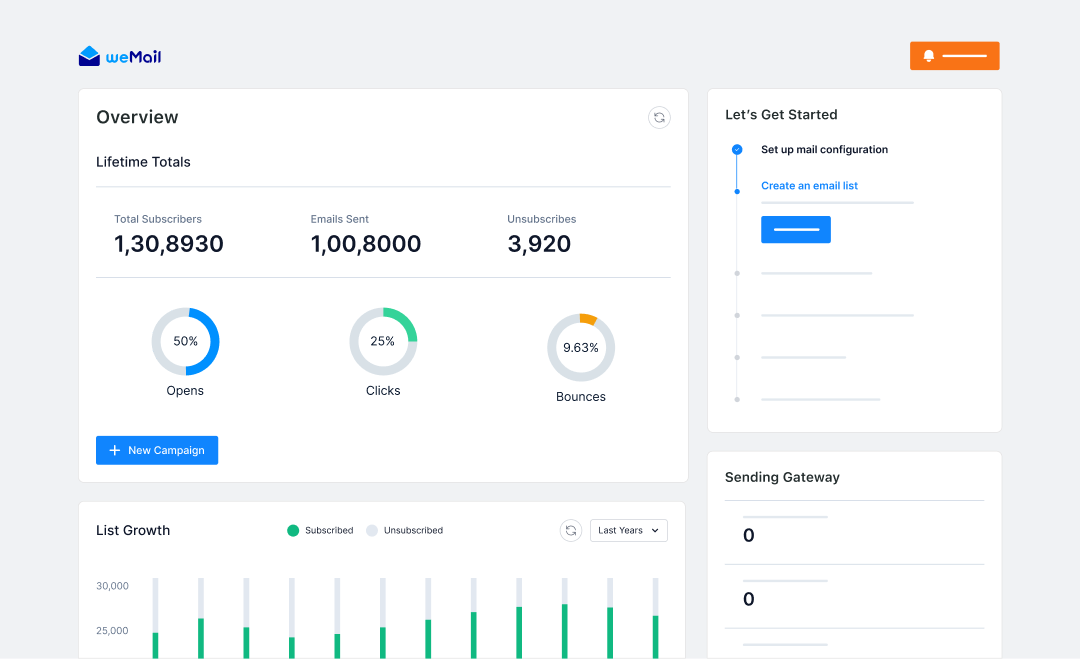Click the Opens donut chart
The width and height of the screenshot is (1080, 659).
click(185, 342)
